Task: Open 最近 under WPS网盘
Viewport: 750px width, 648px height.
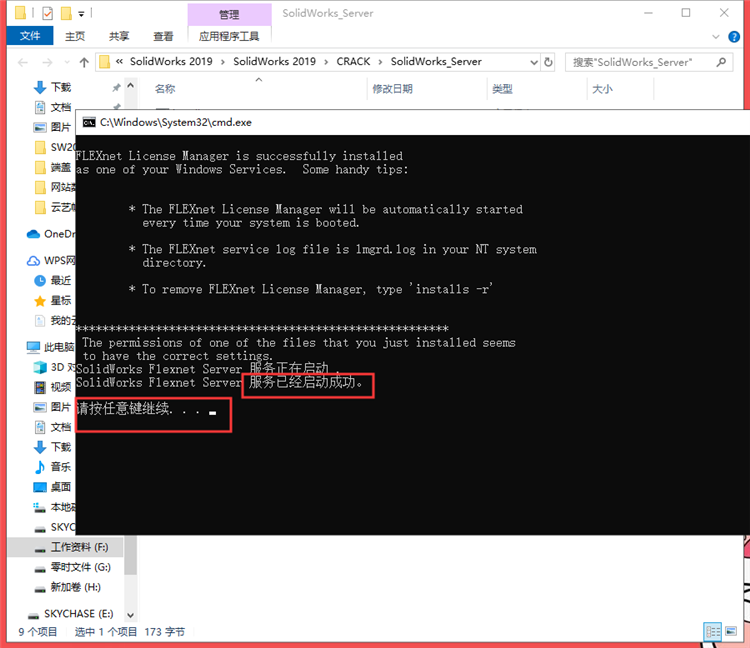Action: click(53, 281)
